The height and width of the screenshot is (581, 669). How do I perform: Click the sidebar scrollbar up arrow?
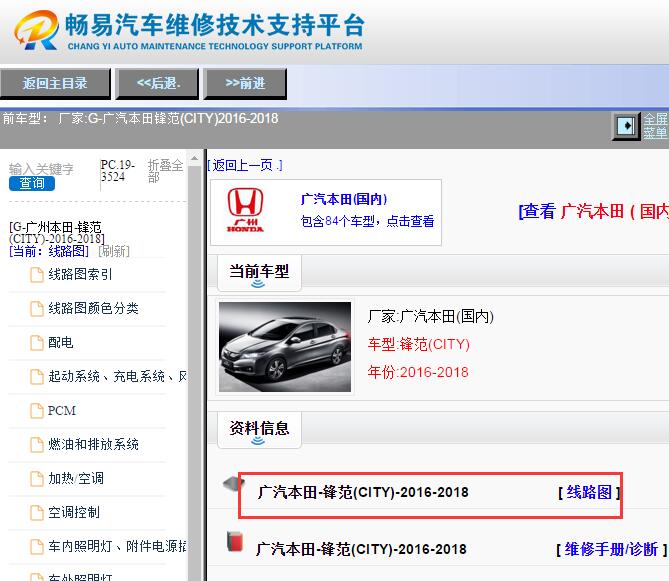195,158
